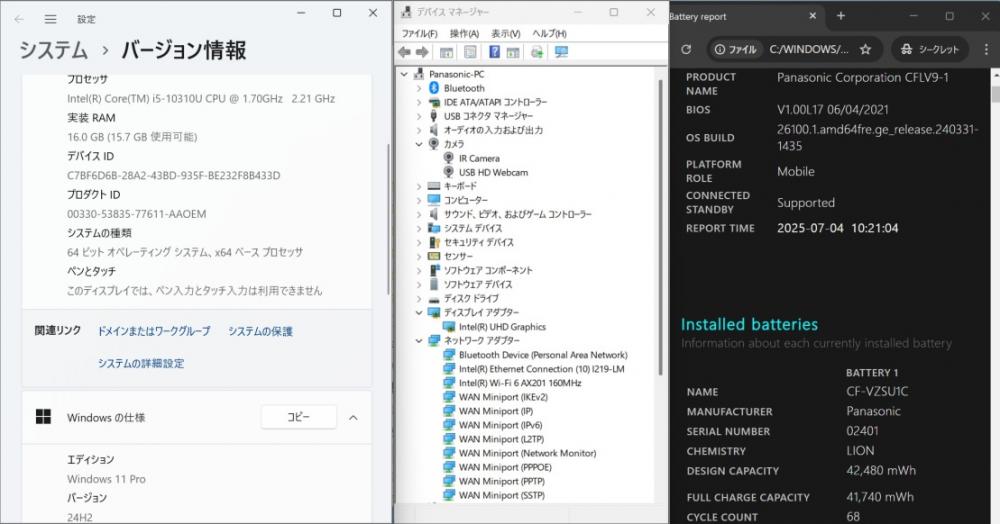The width and height of the screenshot is (1000, 524).
Task: Open the browser three-dot menu
Action: pos(987,49)
